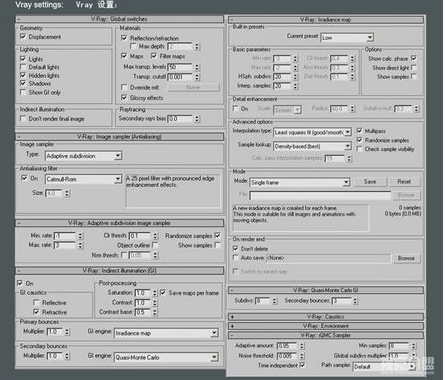Enable the Override mtl checkbox

(x=124, y=87)
